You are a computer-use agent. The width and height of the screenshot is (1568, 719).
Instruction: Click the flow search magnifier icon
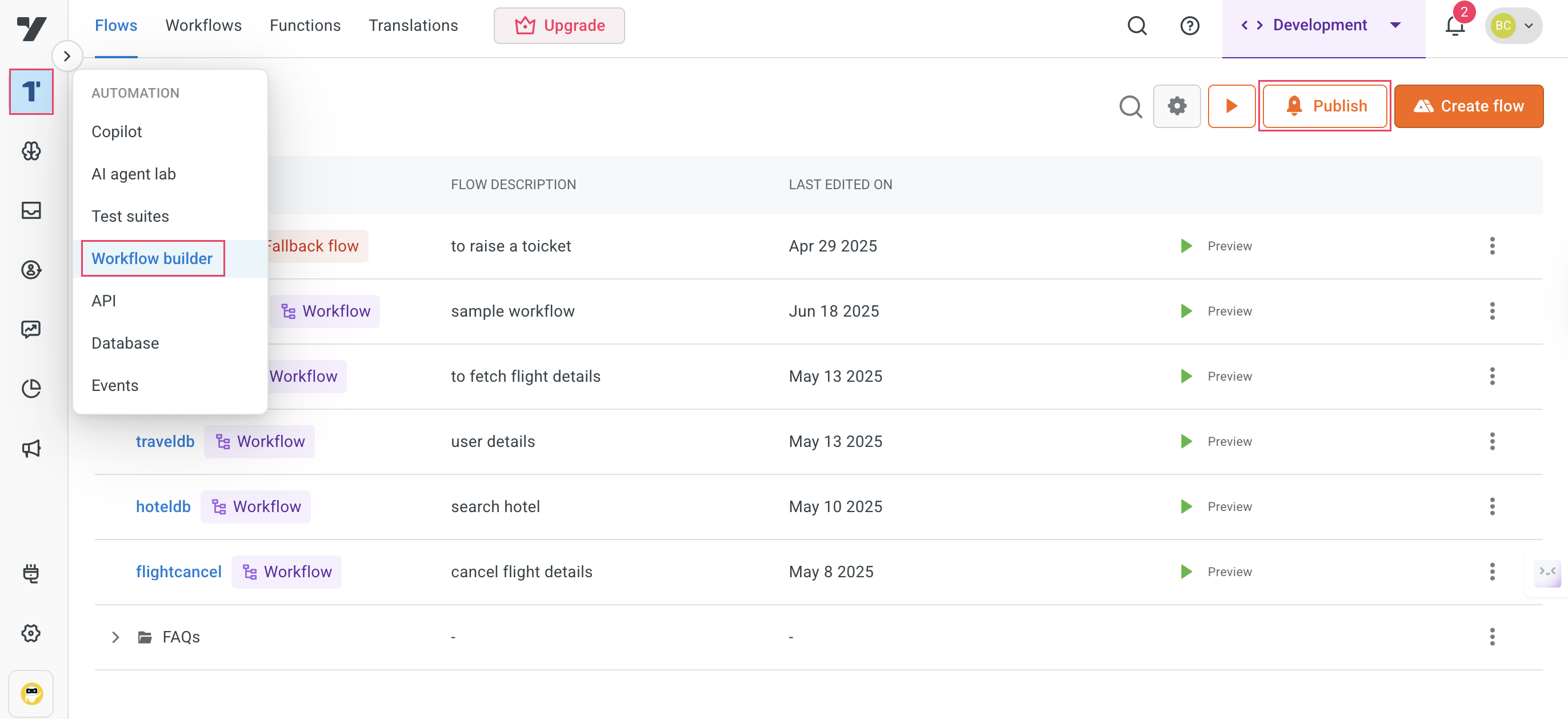(x=1130, y=106)
